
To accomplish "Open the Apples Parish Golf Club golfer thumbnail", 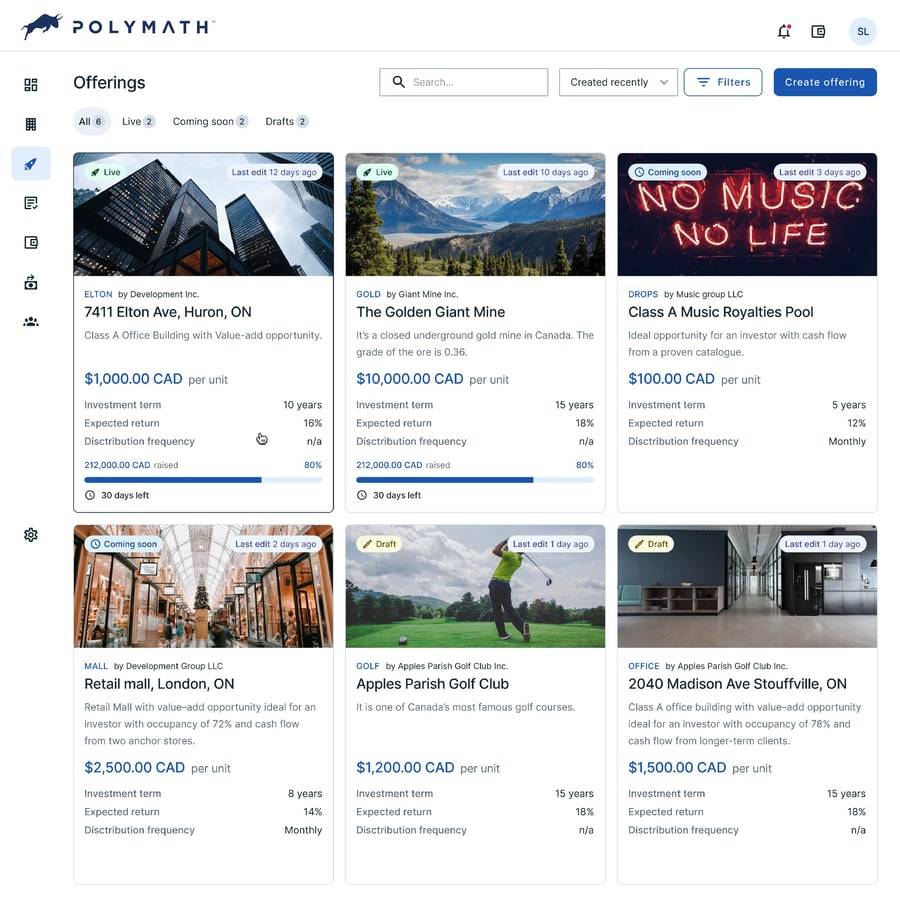I will (475, 587).
